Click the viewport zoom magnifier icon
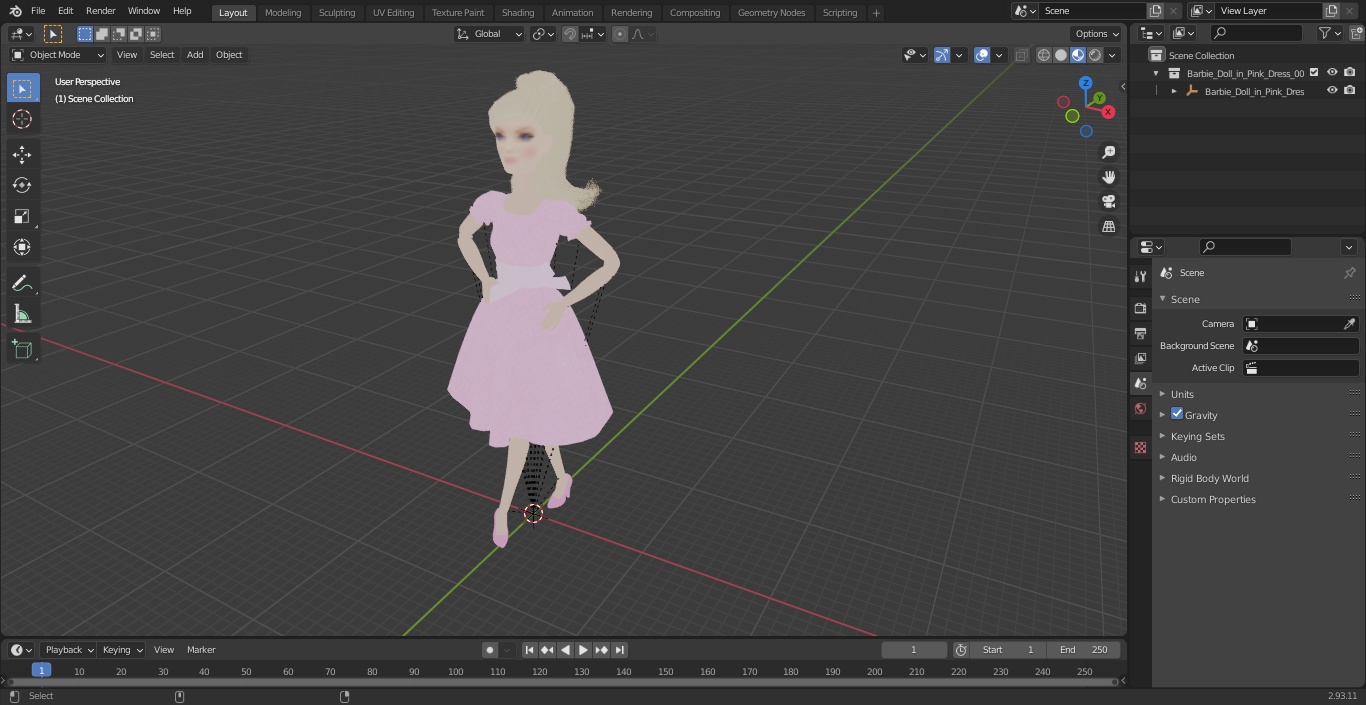 [1108, 152]
